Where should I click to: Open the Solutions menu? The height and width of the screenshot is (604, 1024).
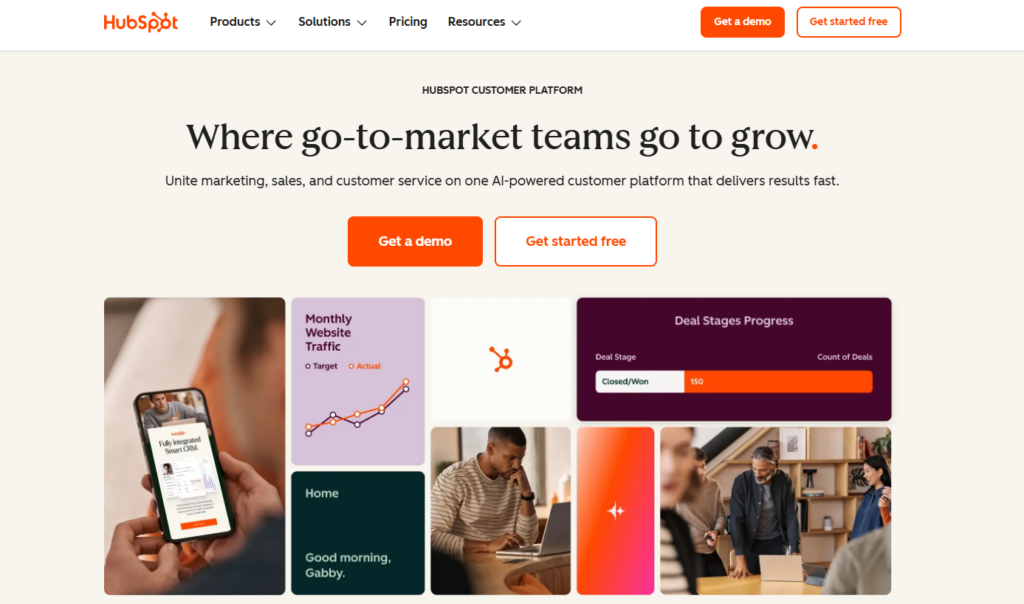pyautogui.click(x=332, y=22)
